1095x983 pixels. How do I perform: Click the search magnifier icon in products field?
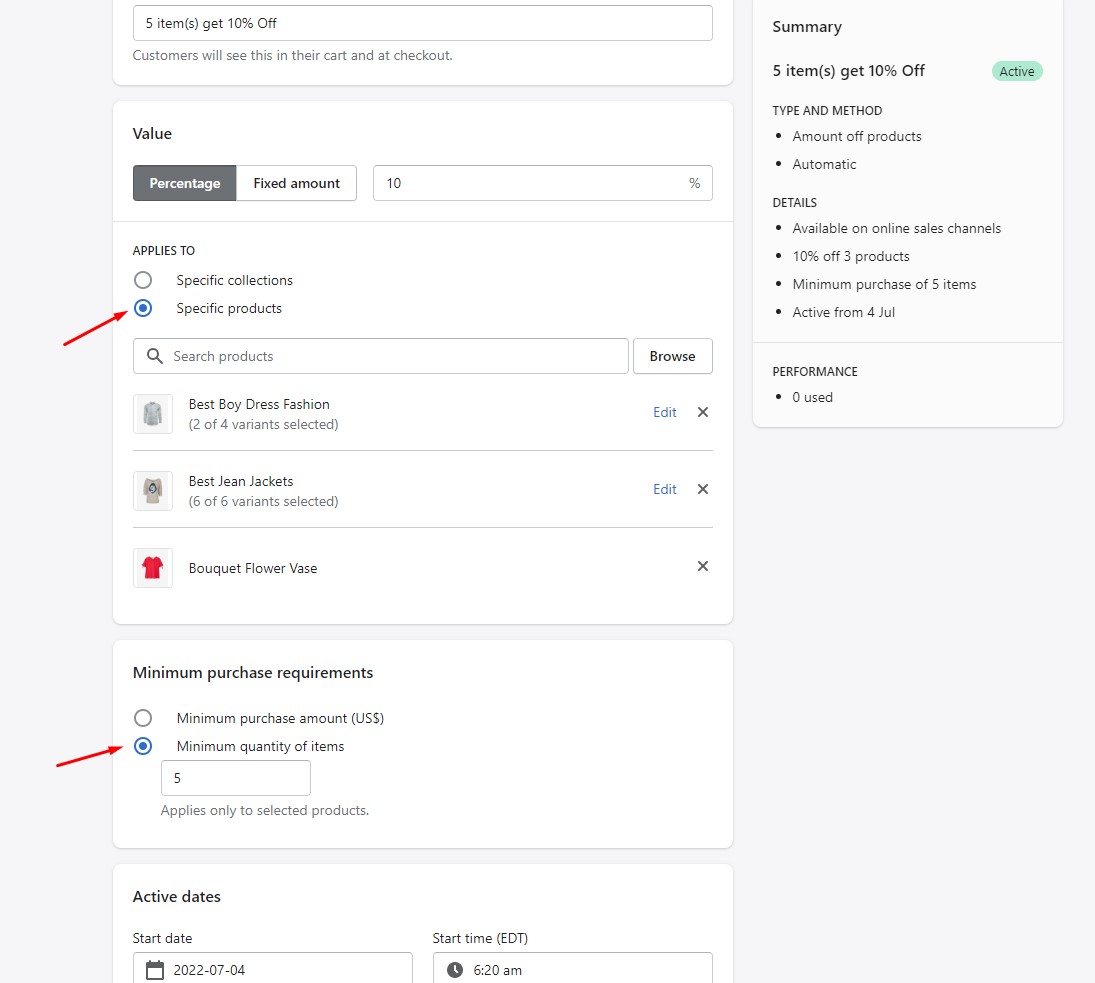click(x=154, y=356)
